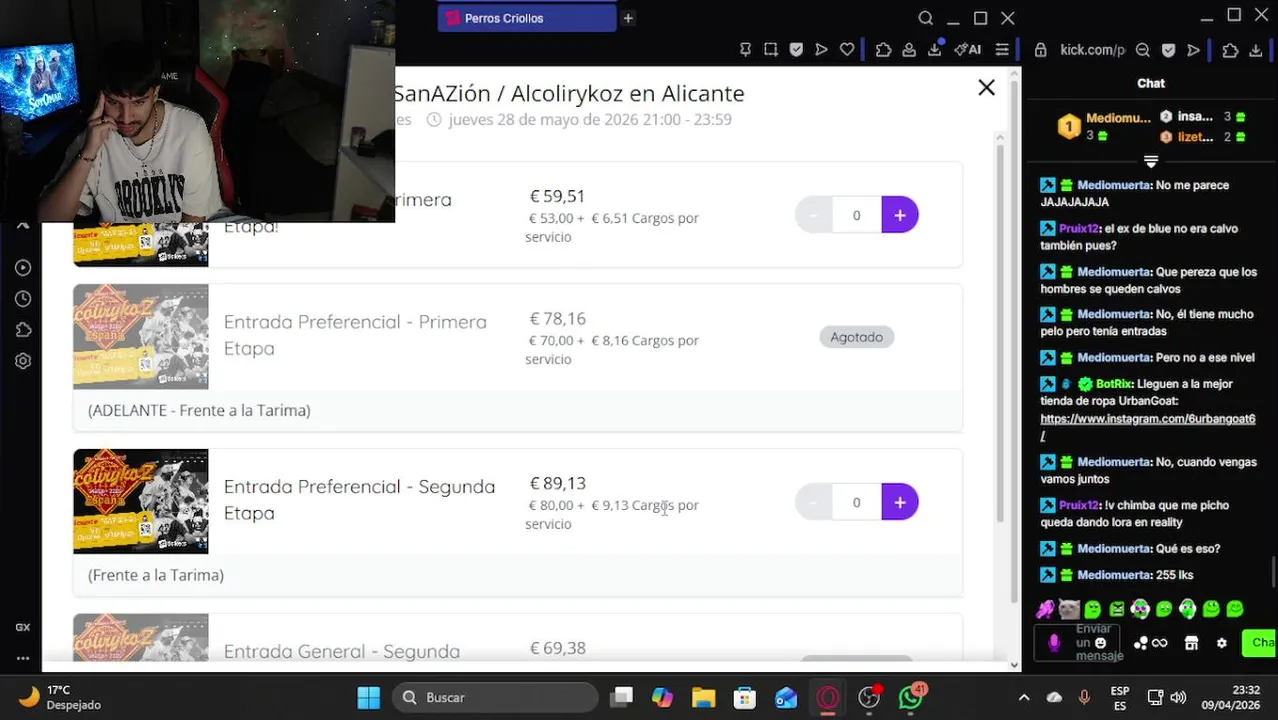Open the sidebar three-dots menu
Viewport: 1278px width, 720px height.
click(23, 658)
